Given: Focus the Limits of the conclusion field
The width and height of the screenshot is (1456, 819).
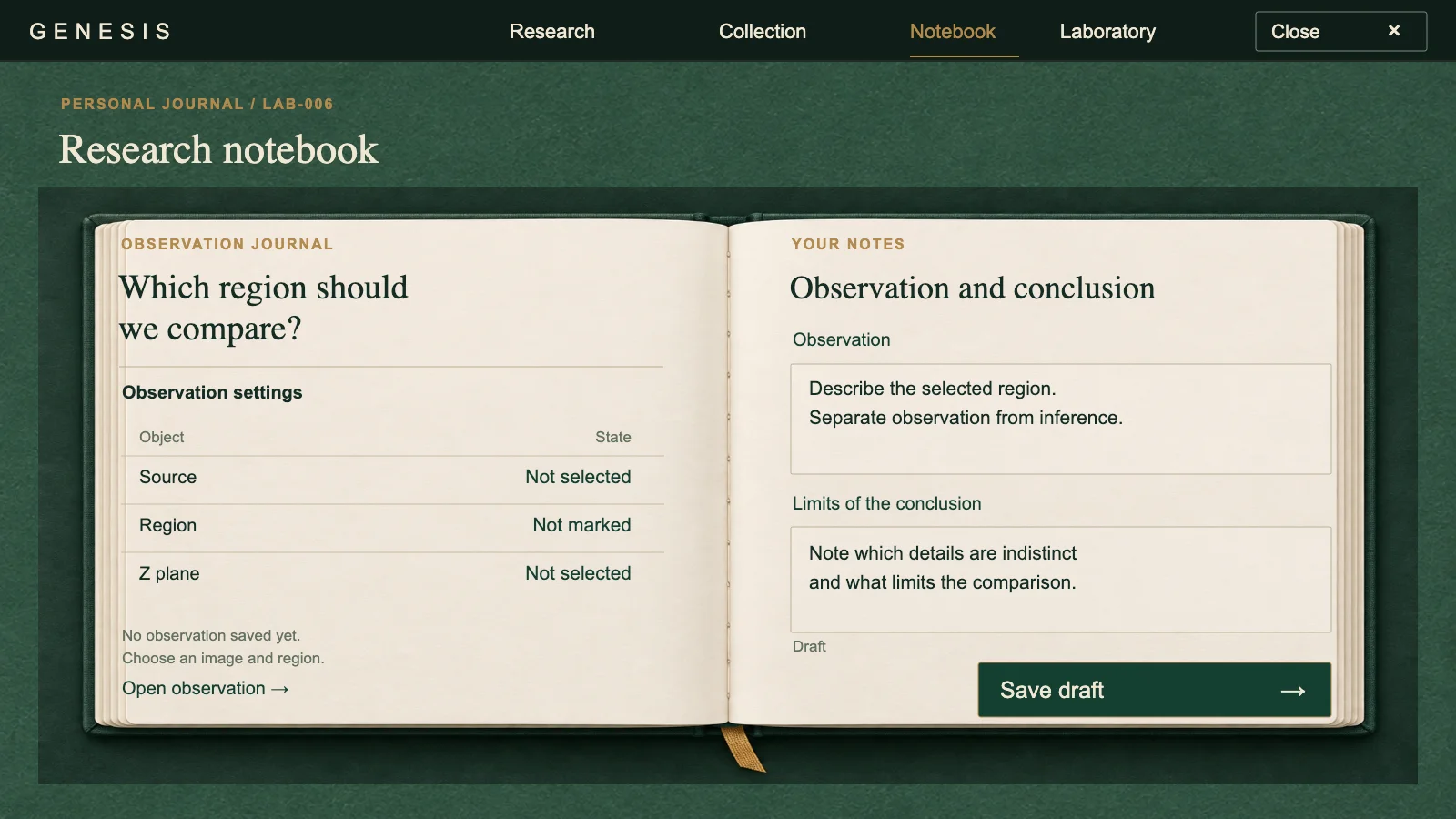Looking at the screenshot, I should coord(1060,580).
